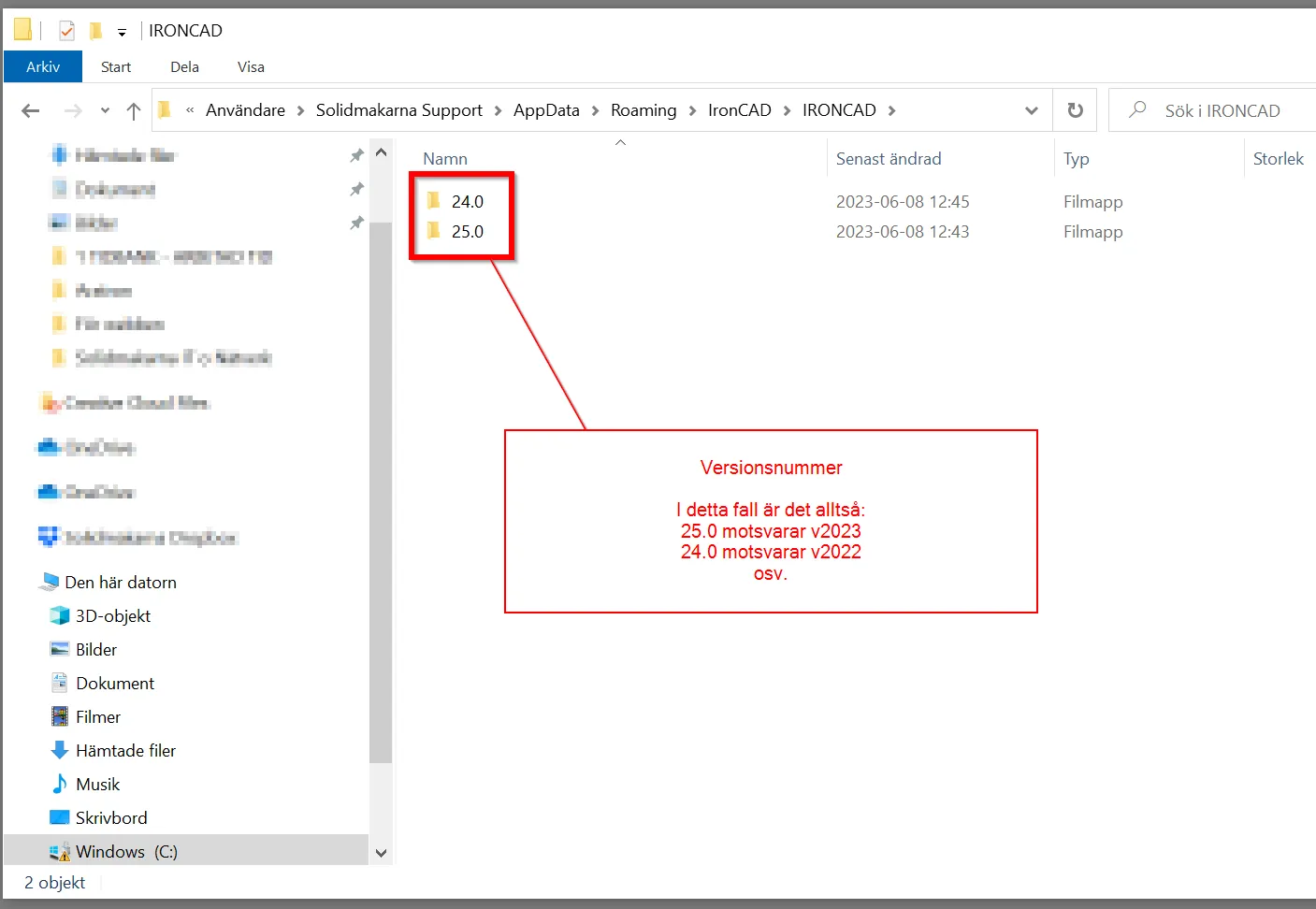The image size is (1316, 909).
Task: Unpin the topmost Quick Access item
Action: click(x=356, y=154)
